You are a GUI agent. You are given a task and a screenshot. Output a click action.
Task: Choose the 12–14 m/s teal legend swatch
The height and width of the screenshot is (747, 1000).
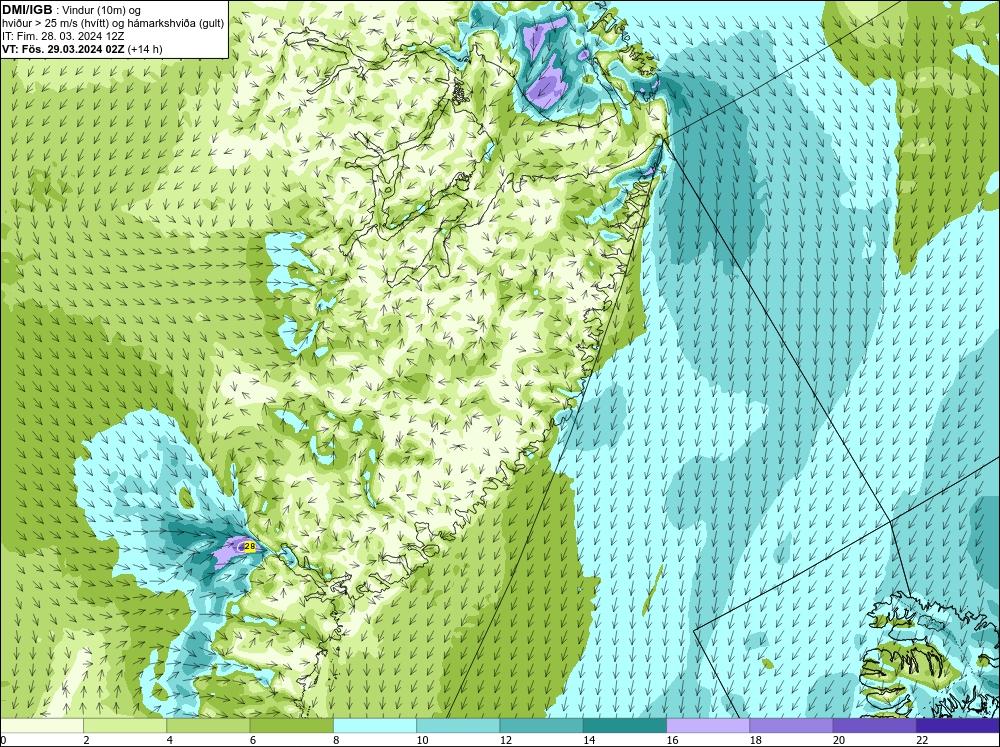point(541,725)
